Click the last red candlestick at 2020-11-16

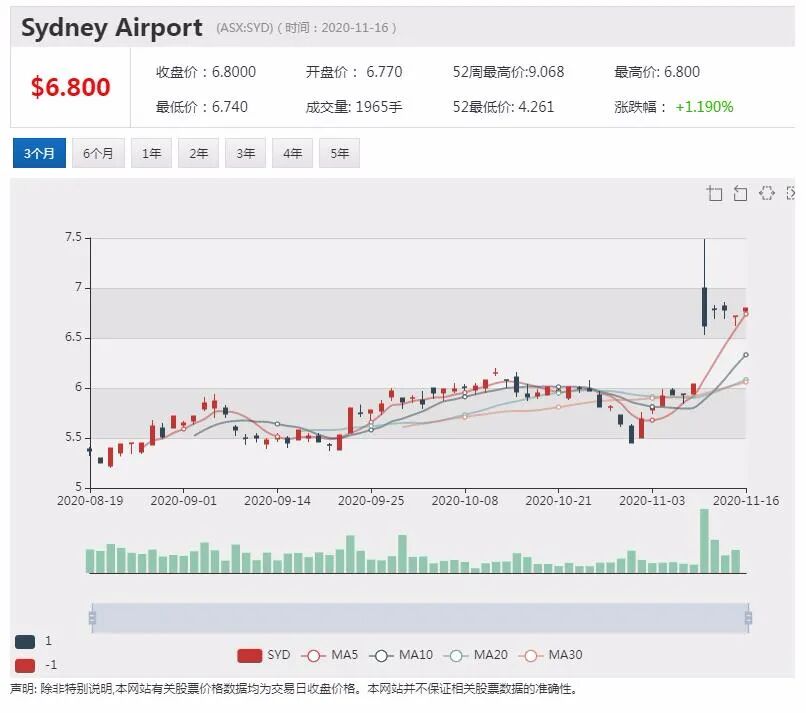pyautogui.click(x=745, y=310)
